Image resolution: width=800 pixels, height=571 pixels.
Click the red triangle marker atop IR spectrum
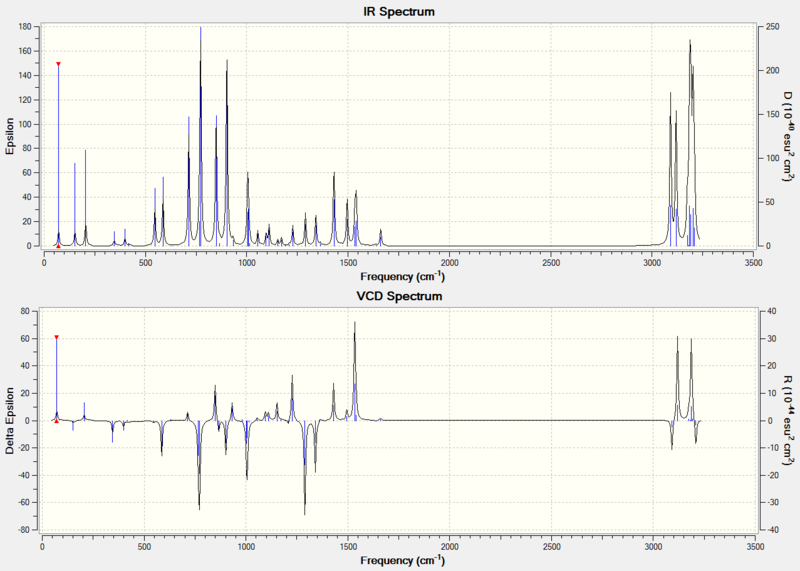[x=58, y=64]
